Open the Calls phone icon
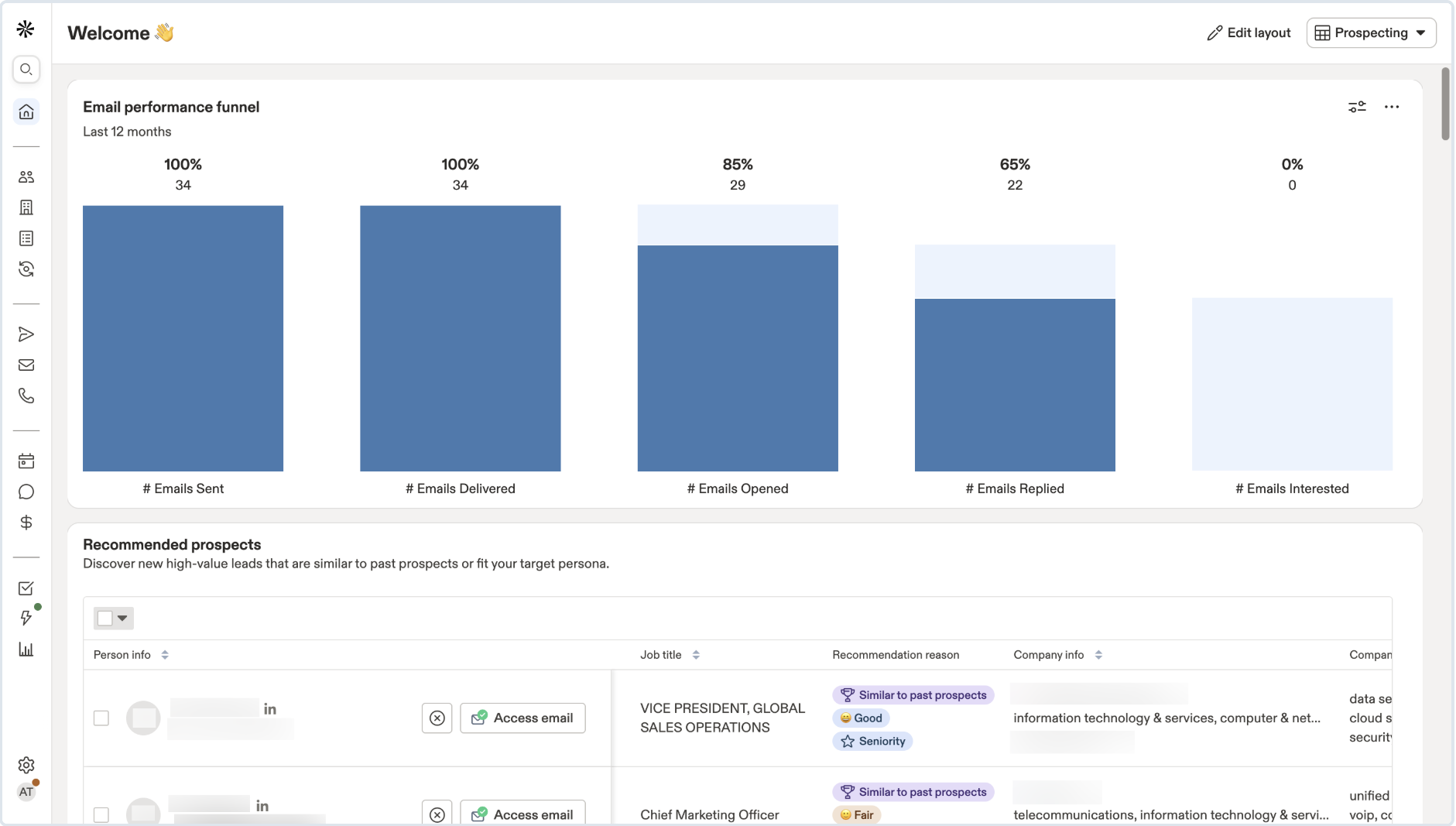Viewport: 1456px width, 826px height. tap(26, 396)
